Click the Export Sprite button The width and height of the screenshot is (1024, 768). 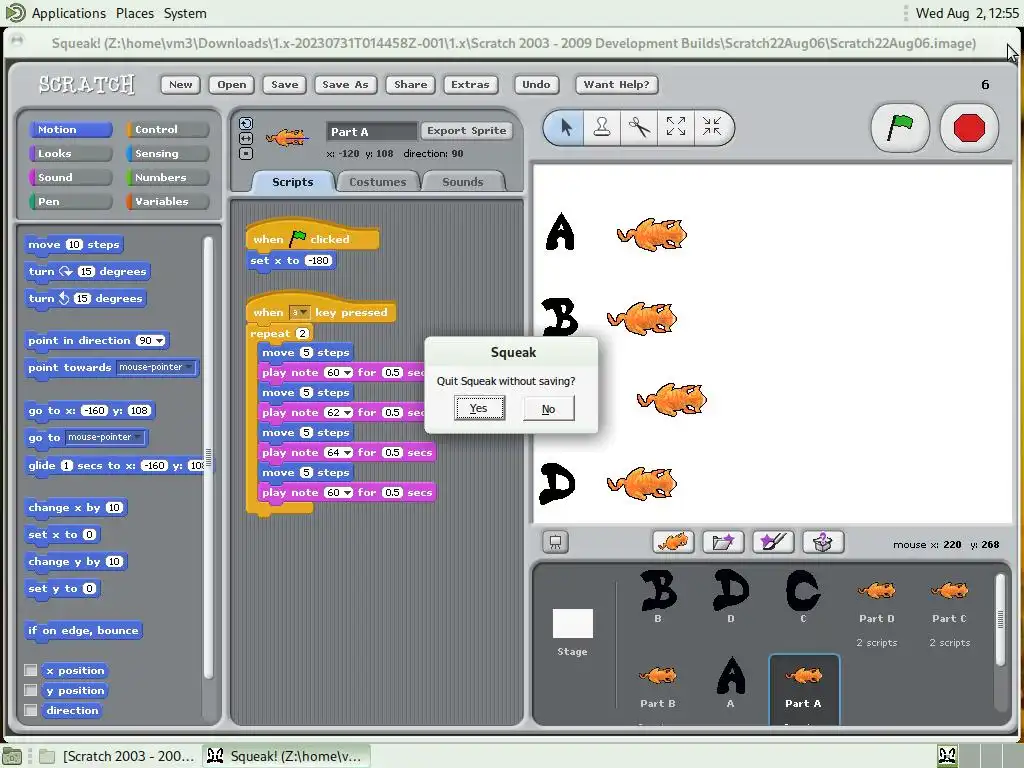click(x=466, y=131)
